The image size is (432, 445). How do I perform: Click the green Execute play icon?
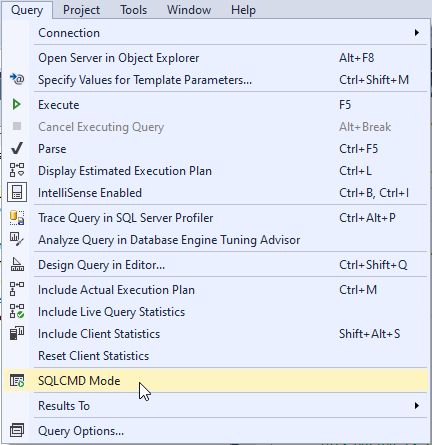[16, 105]
